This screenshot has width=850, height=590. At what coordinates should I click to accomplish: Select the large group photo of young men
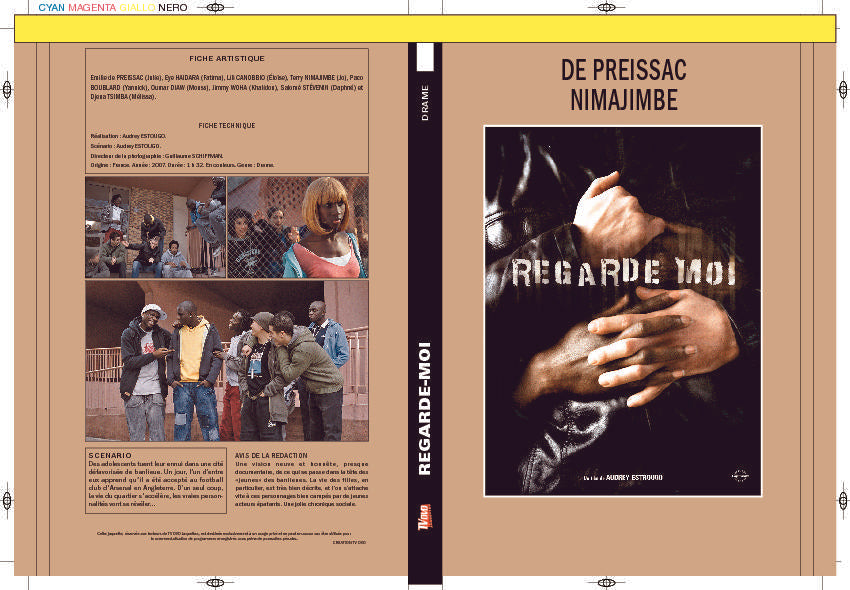pyautogui.click(x=227, y=361)
